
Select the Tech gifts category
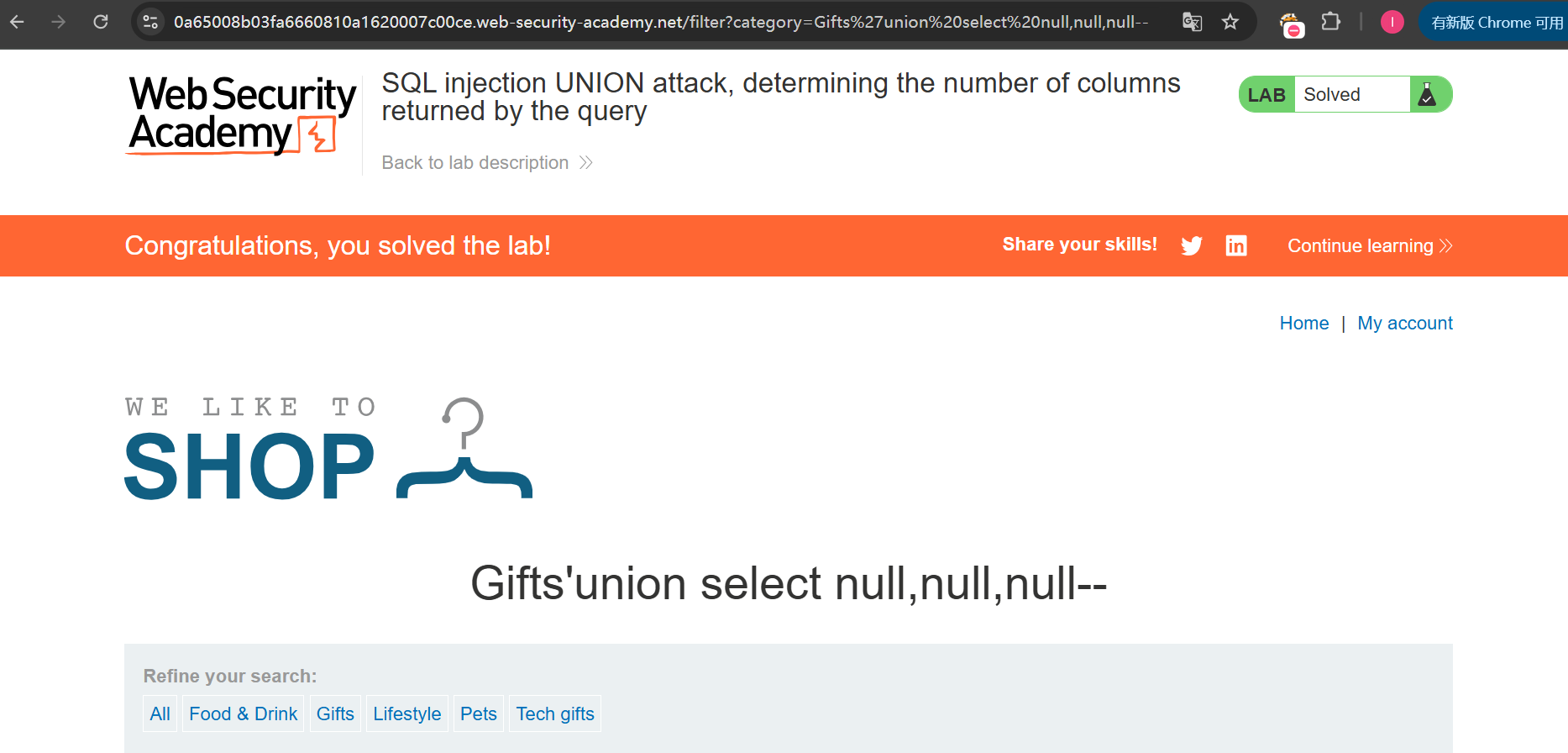click(554, 714)
